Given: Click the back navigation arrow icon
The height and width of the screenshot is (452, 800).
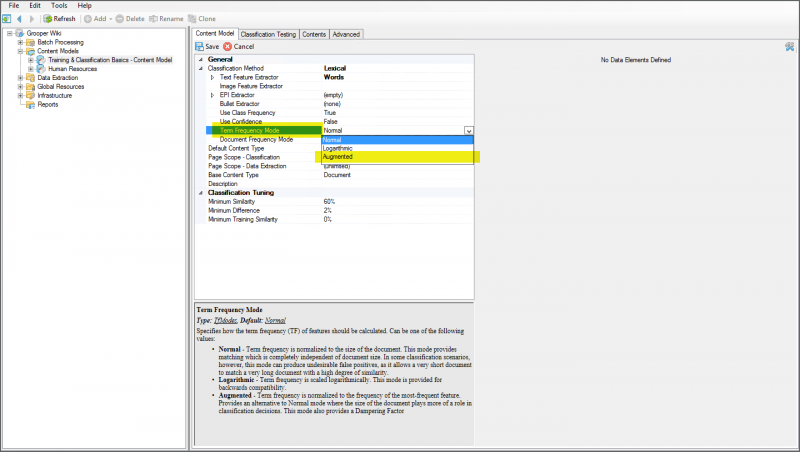Looking at the screenshot, I should tap(19, 19).
